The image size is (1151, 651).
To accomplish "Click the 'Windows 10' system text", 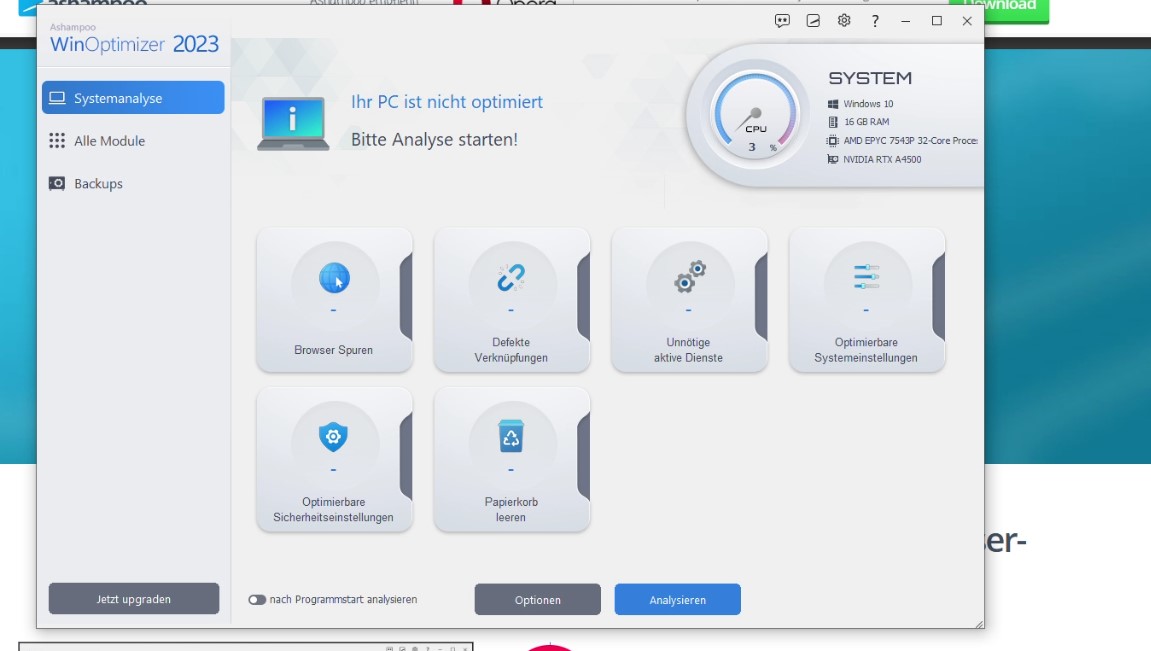I will point(868,104).
